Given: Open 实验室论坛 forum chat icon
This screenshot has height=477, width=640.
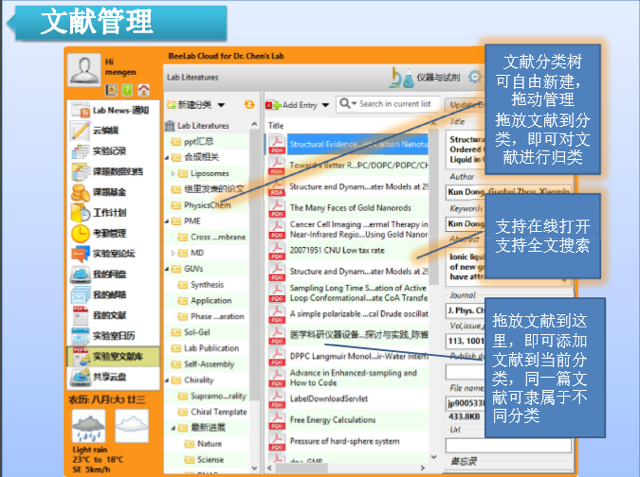Looking at the screenshot, I should 80,254.
